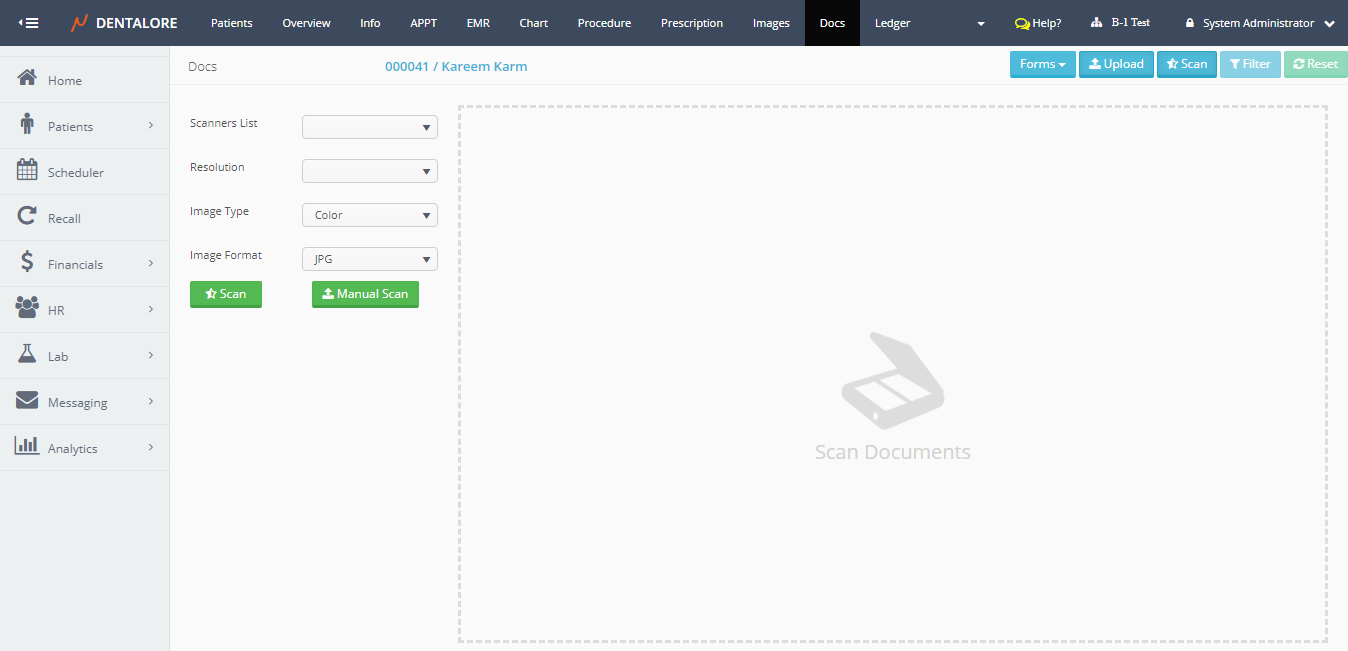1348x651 pixels.
Task: Click the HR people group icon
Action: (27, 309)
